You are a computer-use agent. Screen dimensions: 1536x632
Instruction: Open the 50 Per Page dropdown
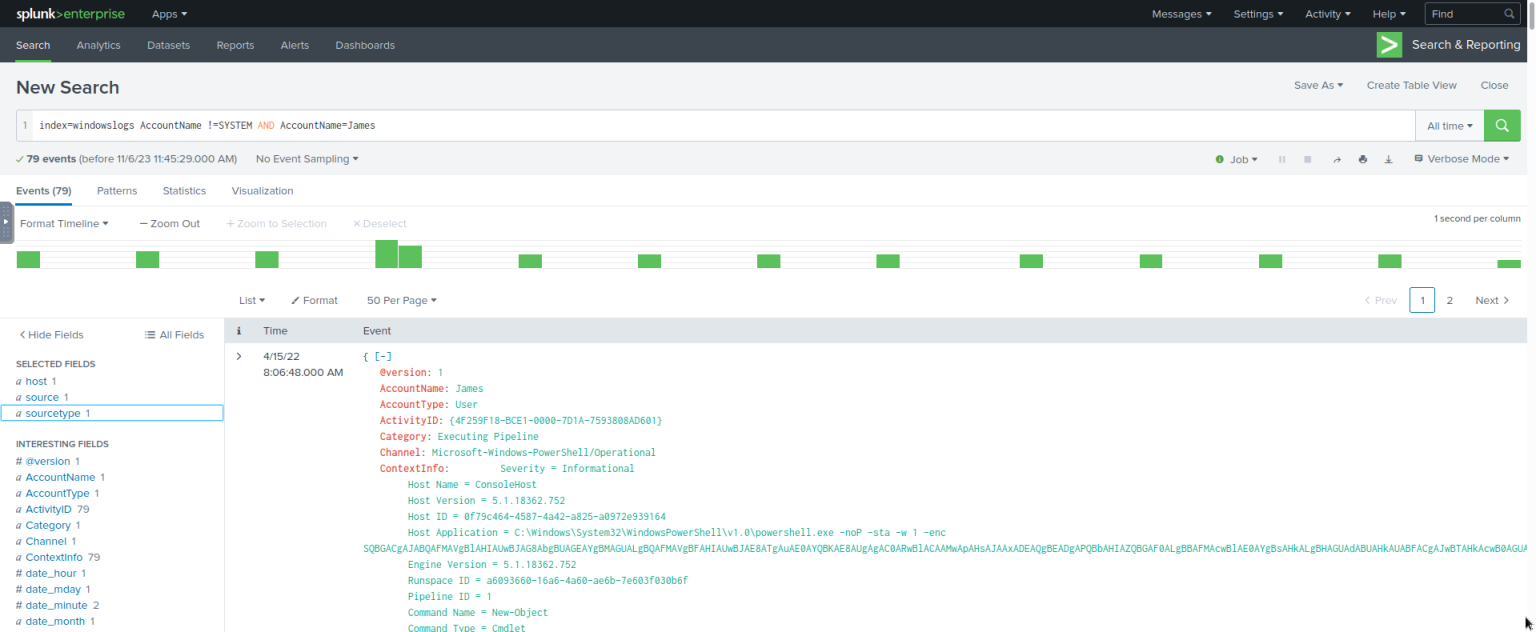(x=401, y=300)
